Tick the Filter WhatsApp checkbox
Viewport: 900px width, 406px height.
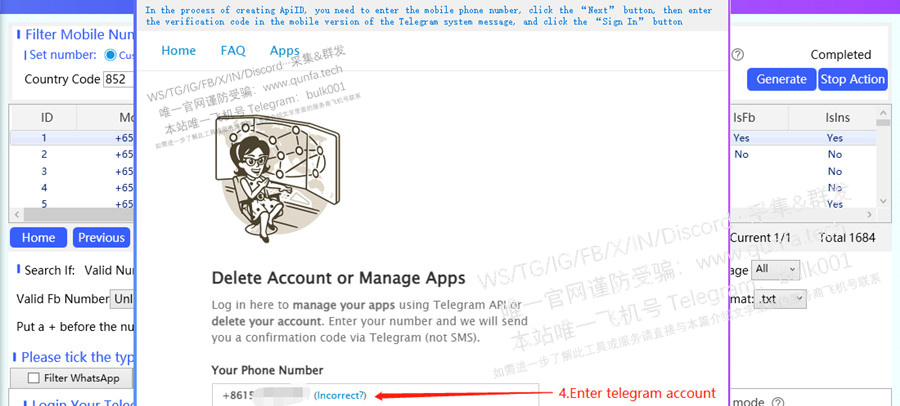[x=34, y=378]
